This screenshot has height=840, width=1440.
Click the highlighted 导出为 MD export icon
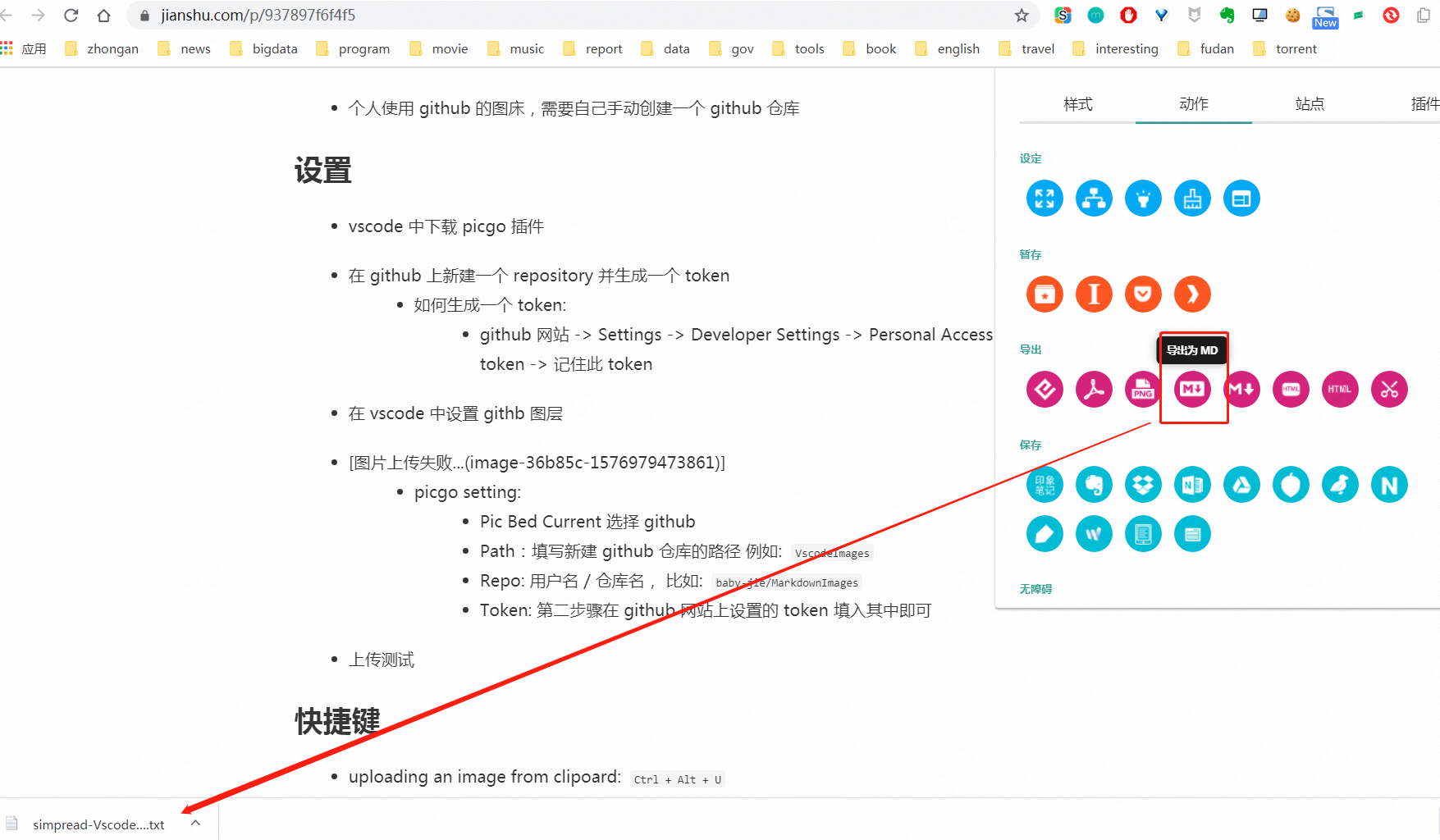coord(1193,390)
